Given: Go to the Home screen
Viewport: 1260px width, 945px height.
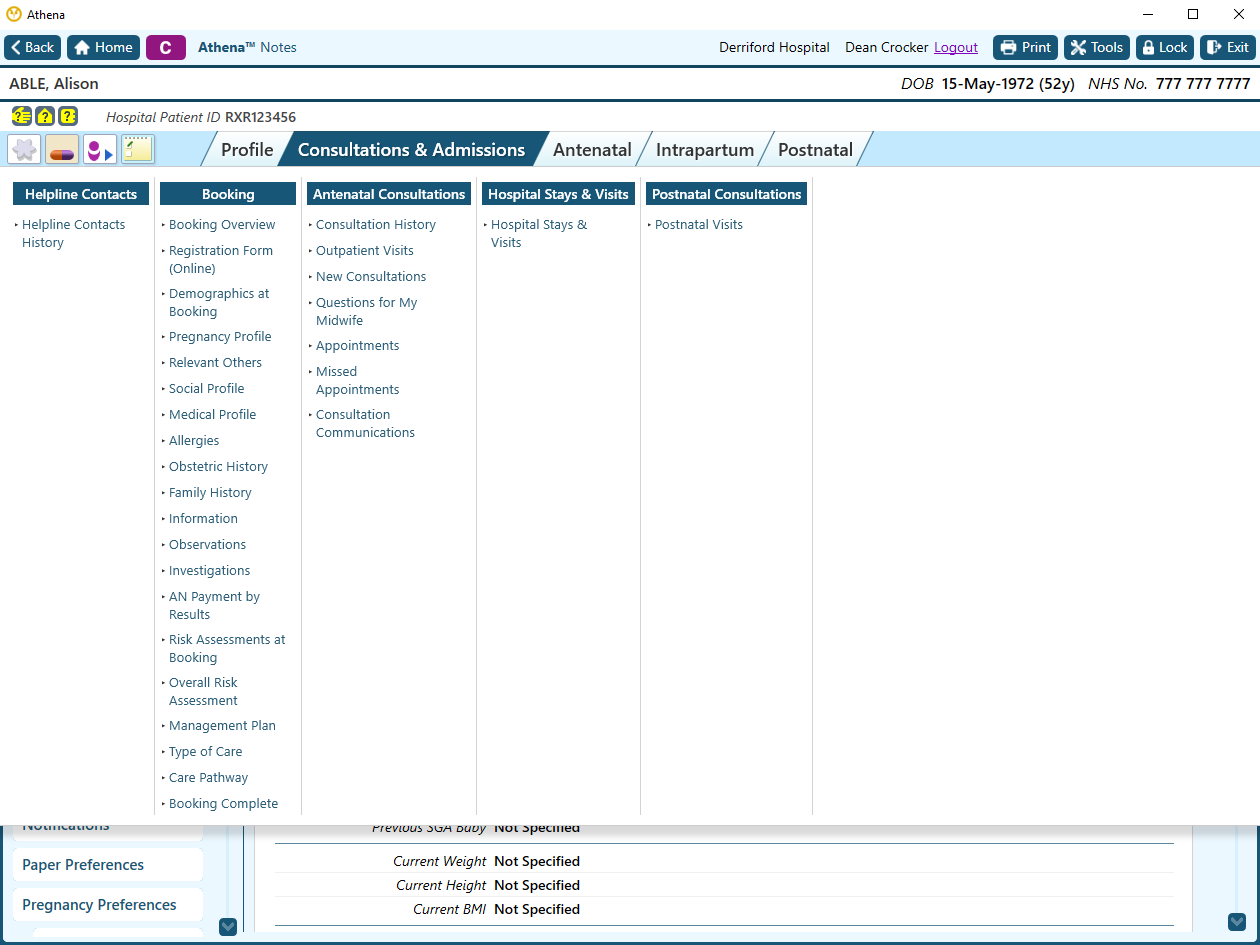Looking at the screenshot, I should click(x=103, y=47).
